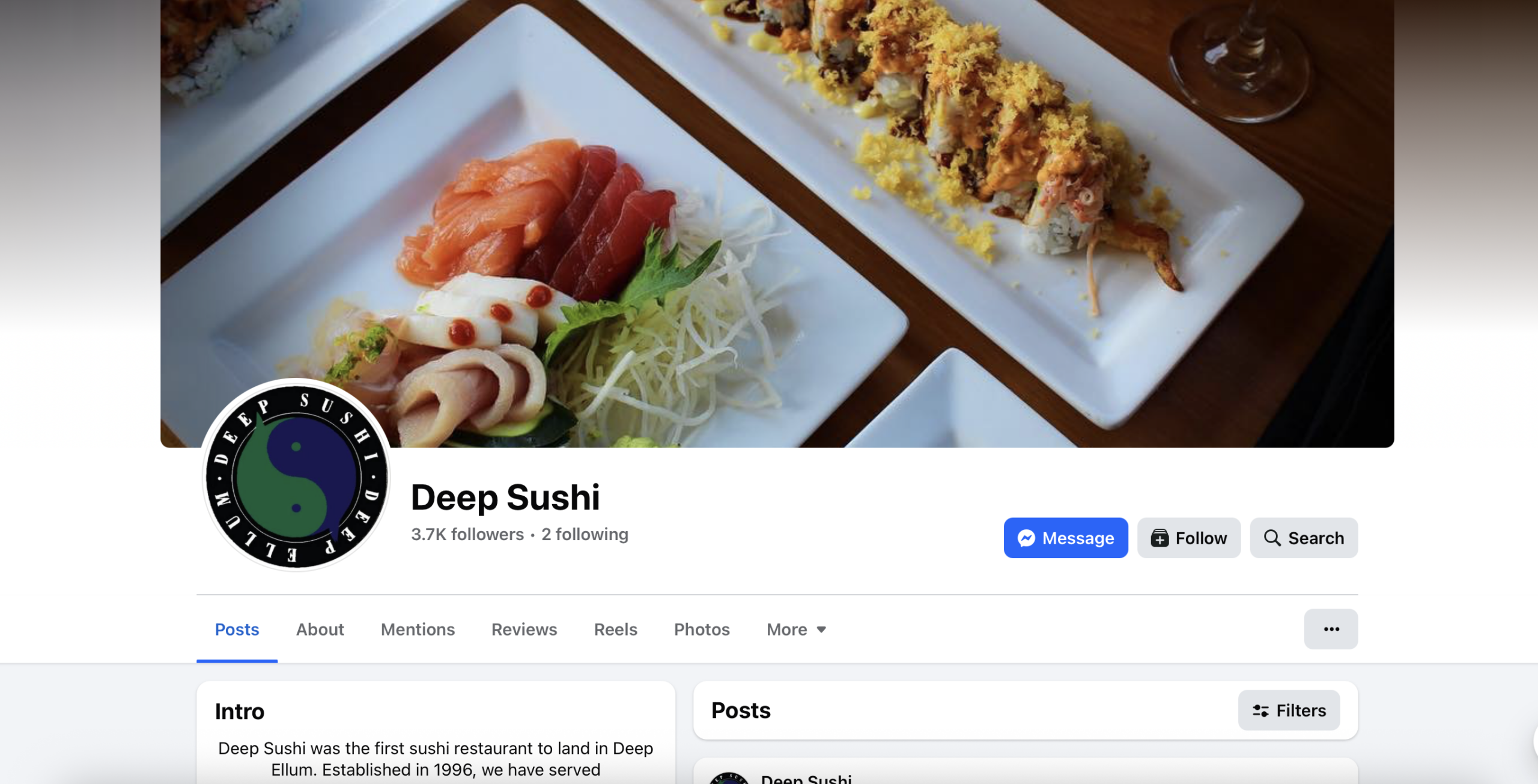Viewport: 1538px width, 784px height.
Task: Click the Deep Sushi post author name
Action: [806, 779]
